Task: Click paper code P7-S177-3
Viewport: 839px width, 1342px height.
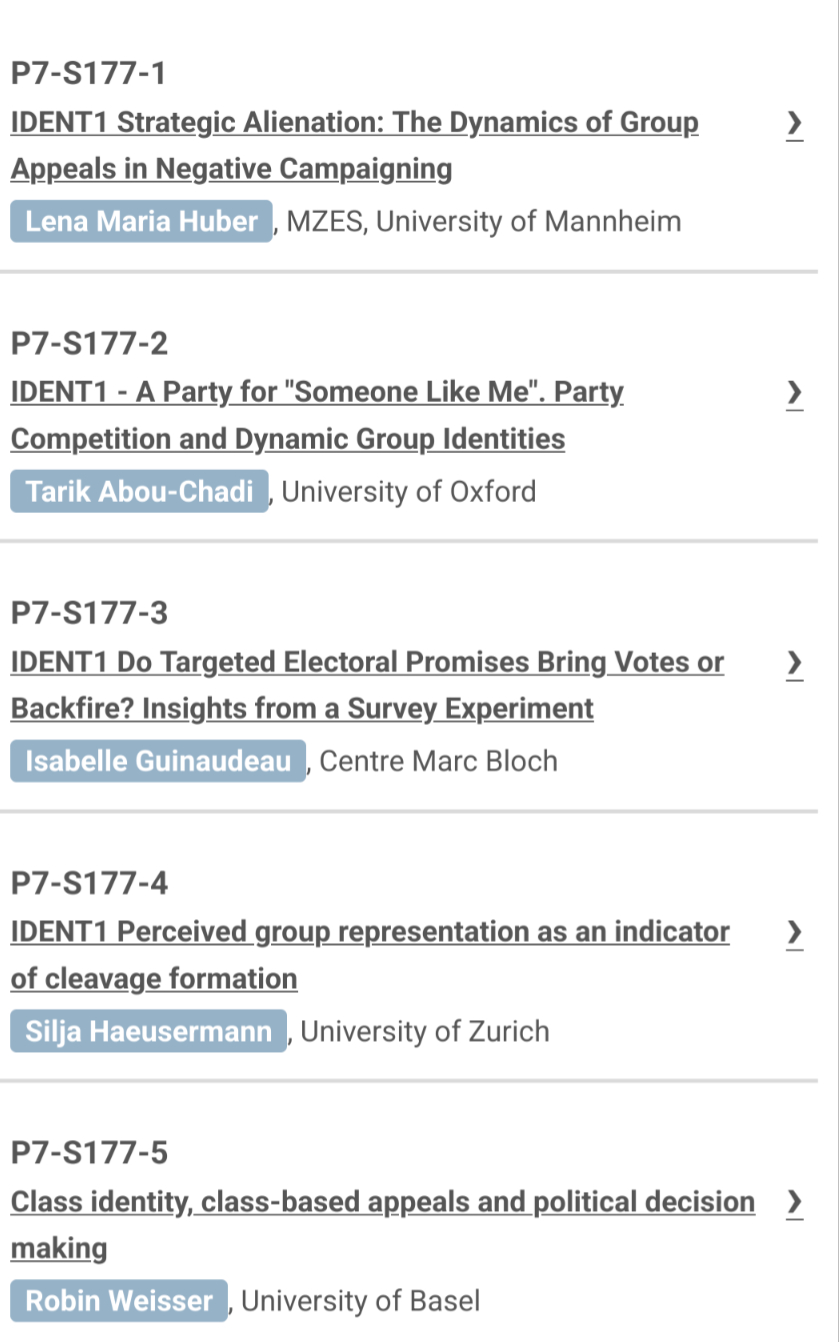Action: pos(89,614)
